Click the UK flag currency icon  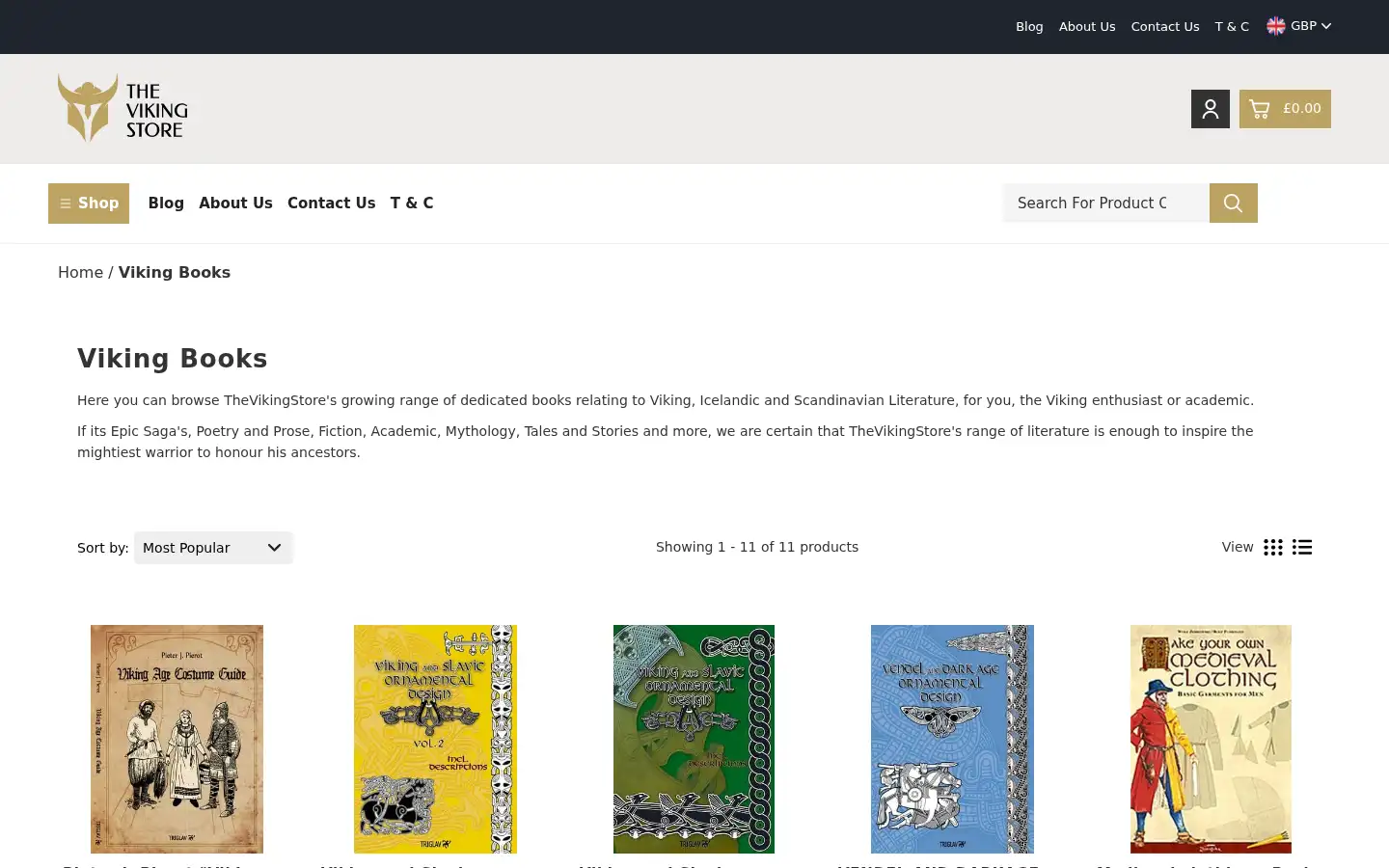(1276, 26)
